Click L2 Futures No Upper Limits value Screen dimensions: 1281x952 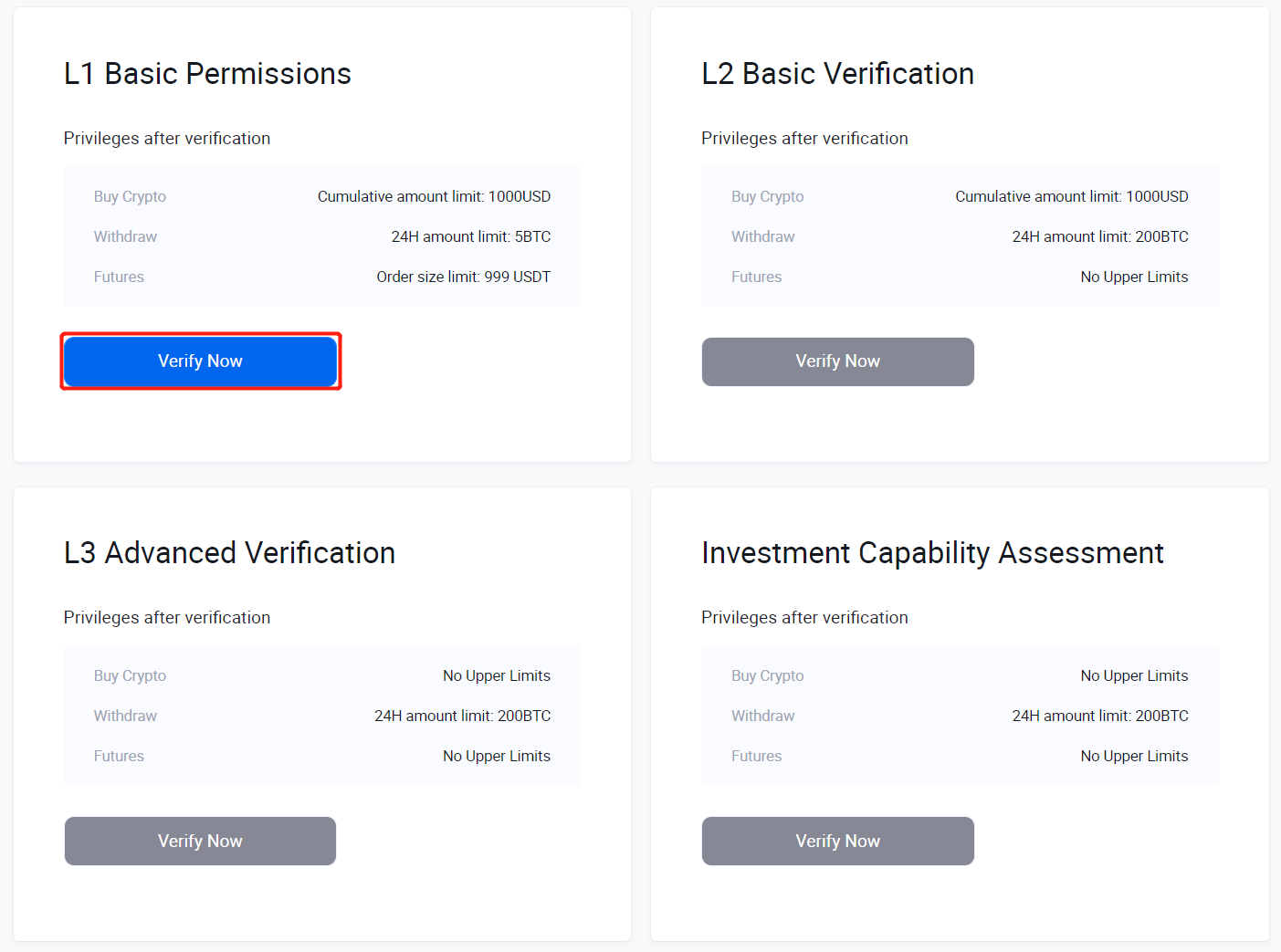click(1134, 277)
